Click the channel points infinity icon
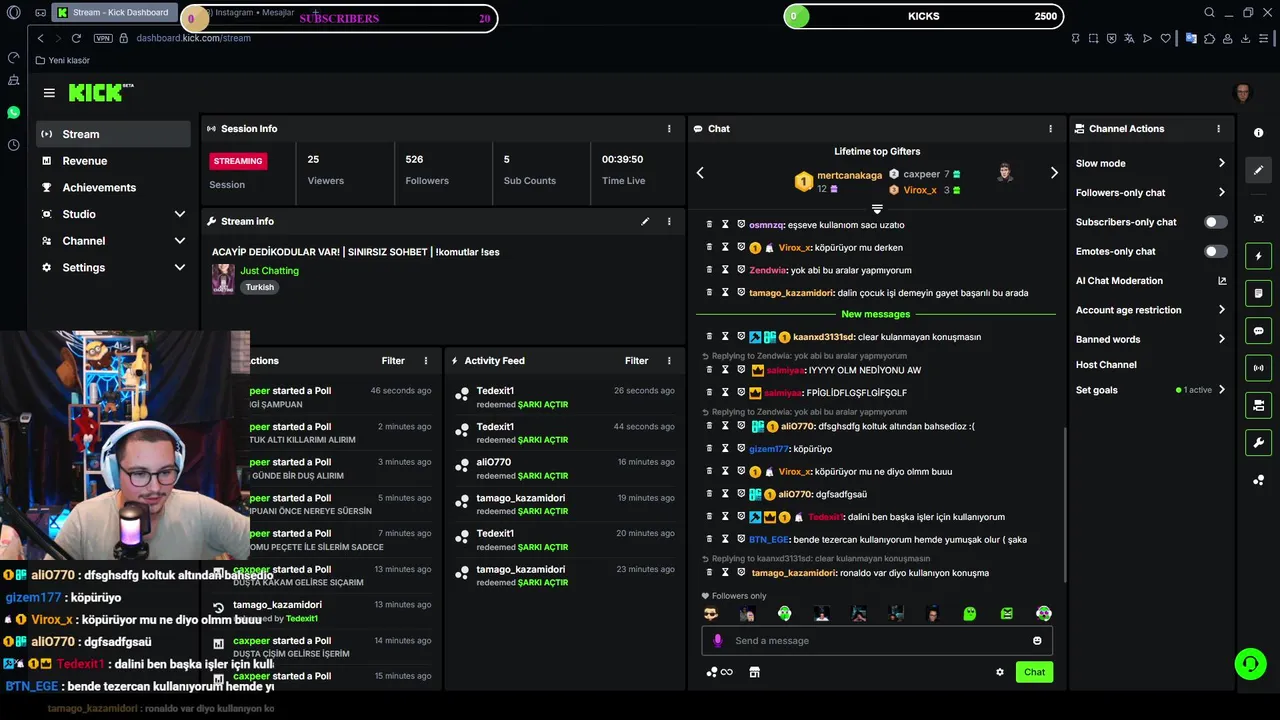The width and height of the screenshot is (1280, 720). tap(720, 672)
